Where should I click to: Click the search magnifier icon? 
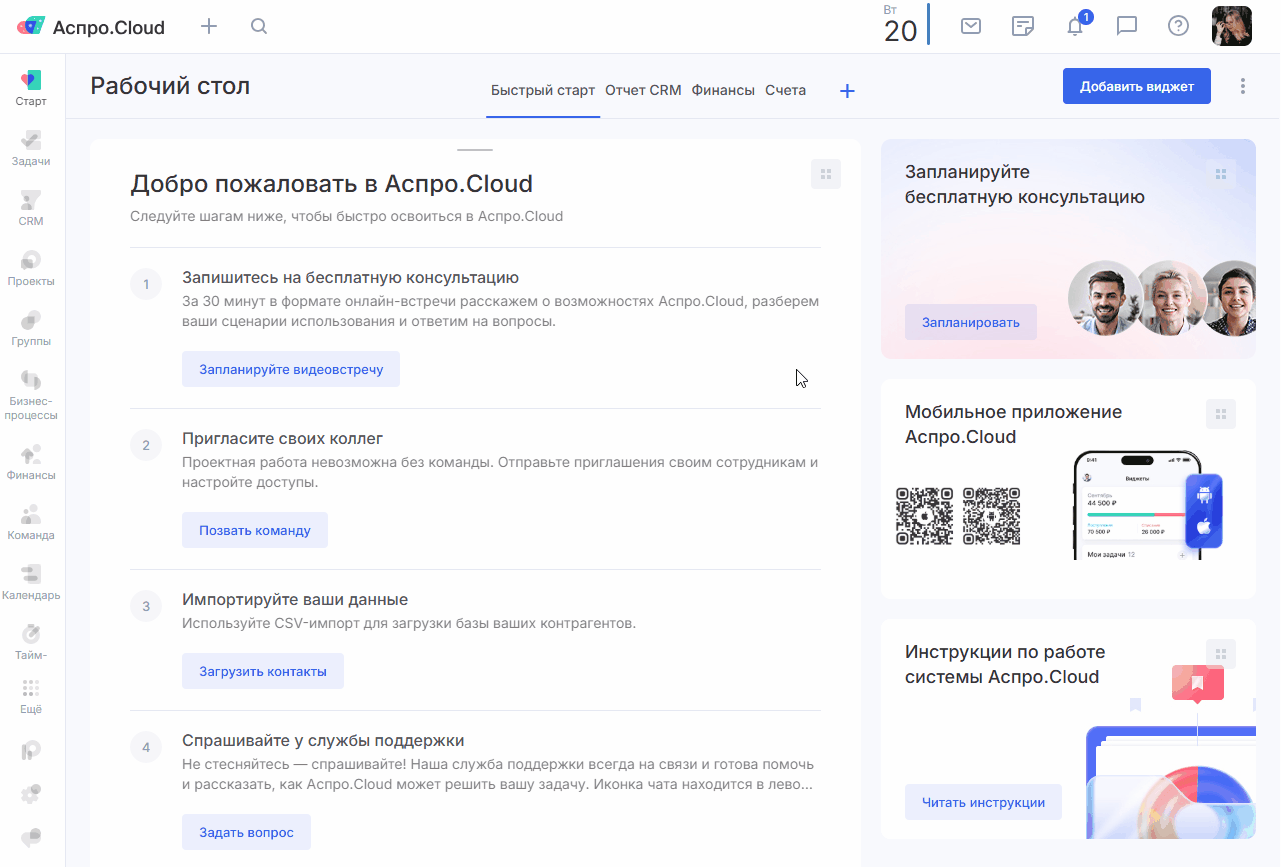[x=259, y=27]
